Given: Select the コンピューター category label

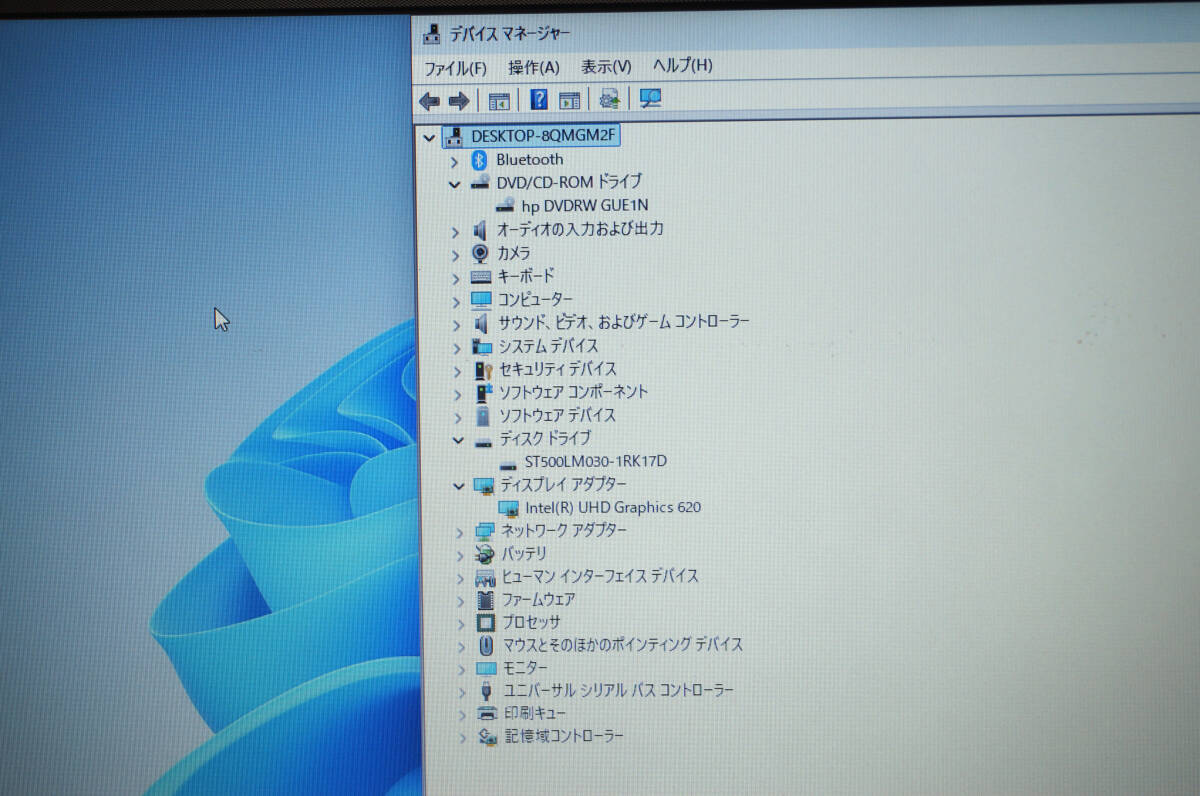Looking at the screenshot, I should (x=535, y=299).
